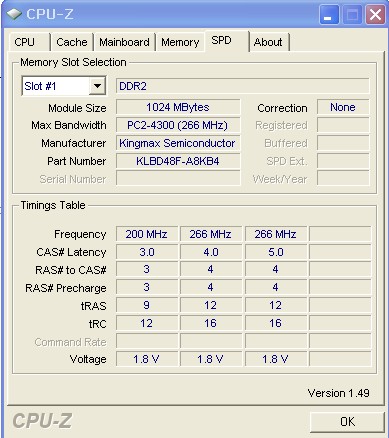Click the Manufacturer field Kingmax Semiconductor
Viewport: 389px width, 438px height.
pos(178,143)
